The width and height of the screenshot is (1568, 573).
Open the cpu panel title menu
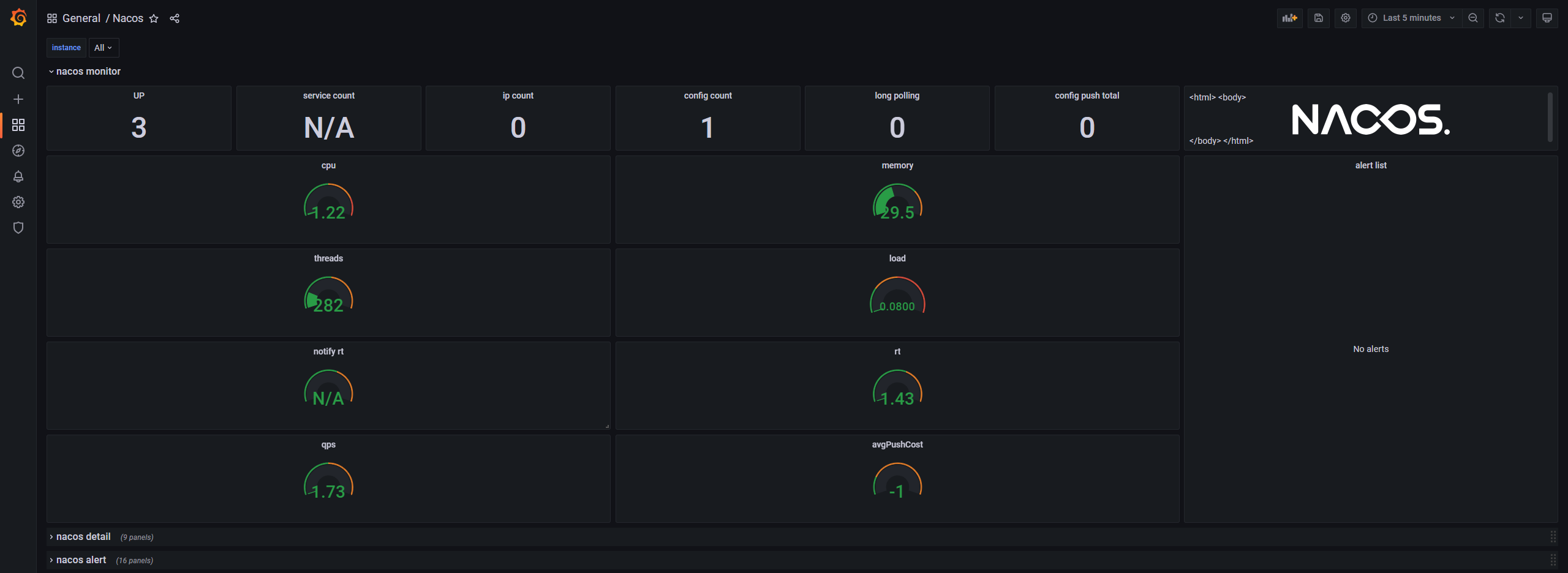(328, 165)
